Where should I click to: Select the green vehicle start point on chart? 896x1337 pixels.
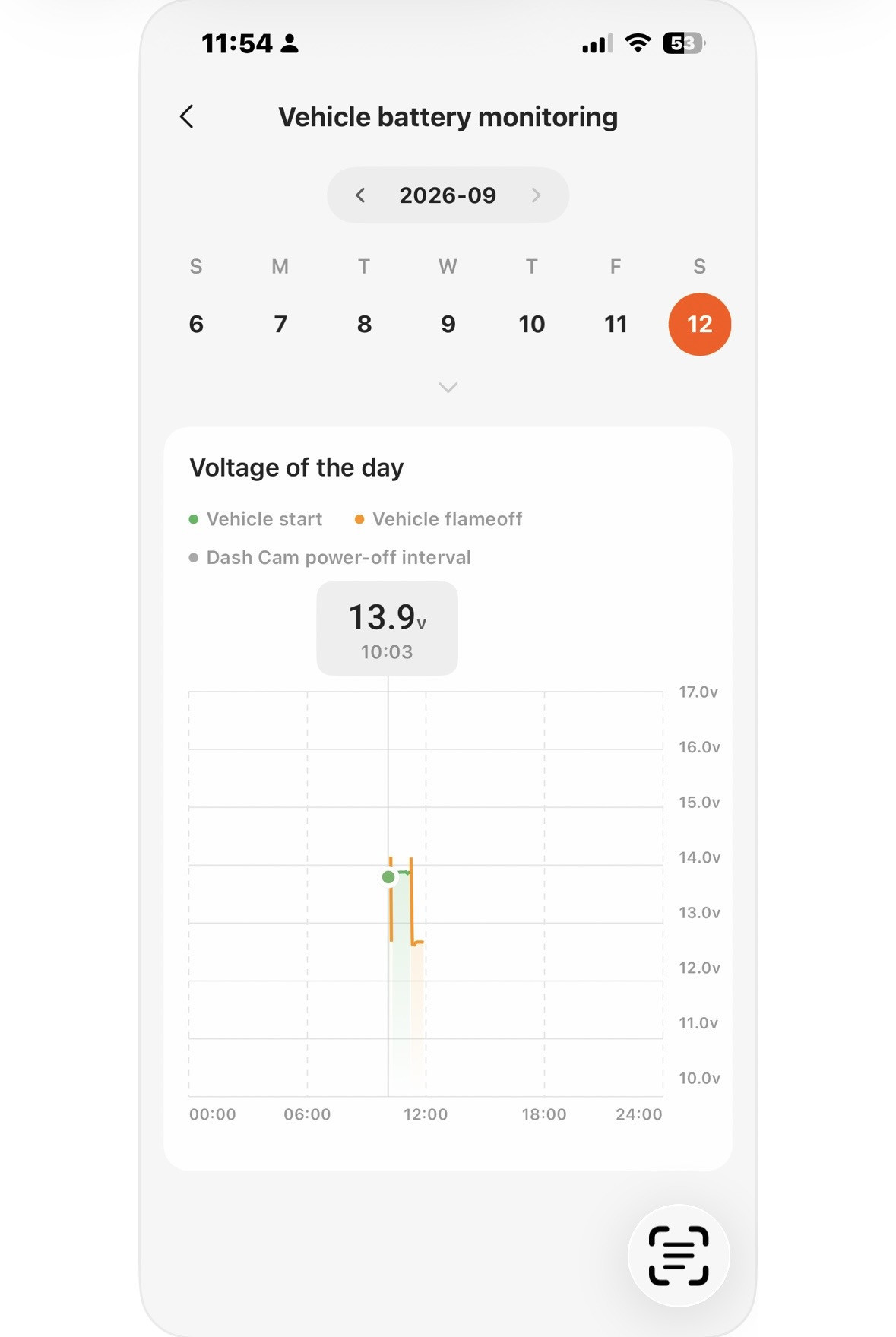pyautogui.click(x=388, y=877)
